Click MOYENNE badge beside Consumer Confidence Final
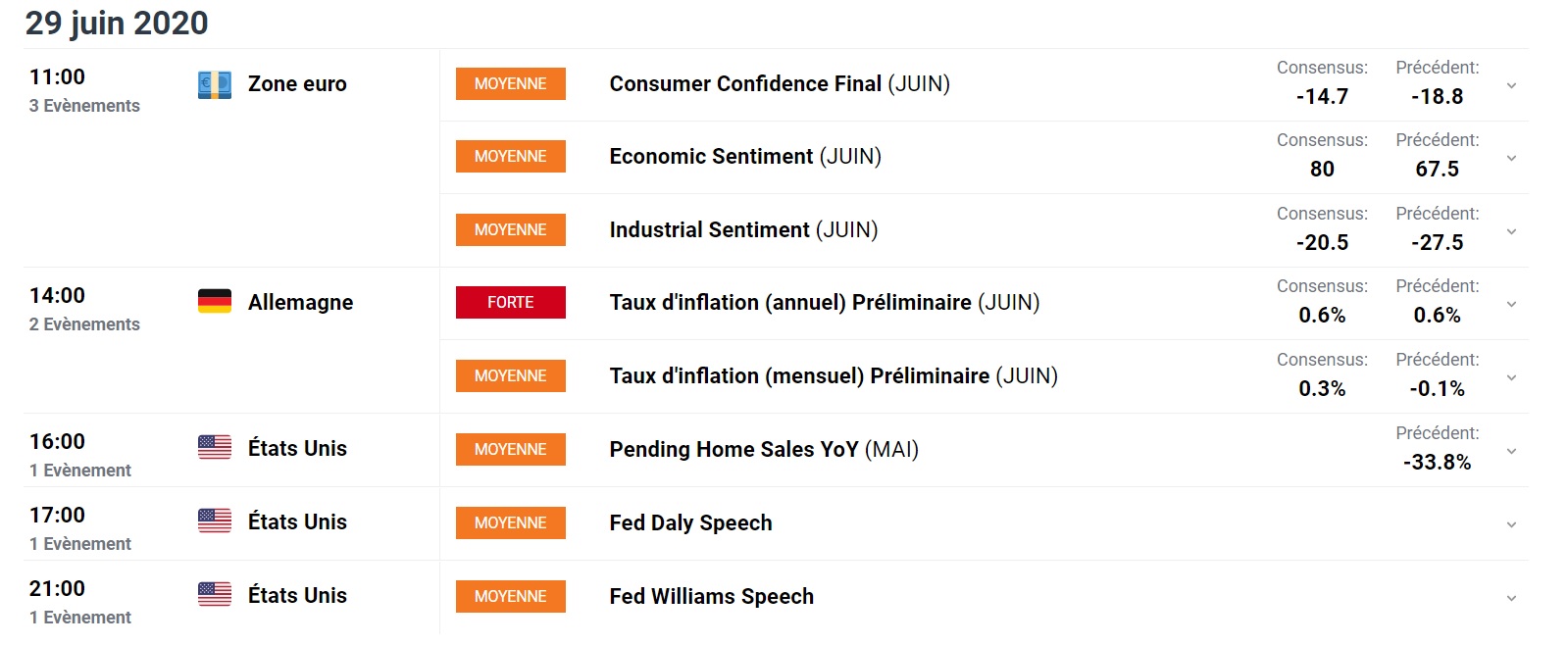The image size is (1568, 645). [511, 84]
